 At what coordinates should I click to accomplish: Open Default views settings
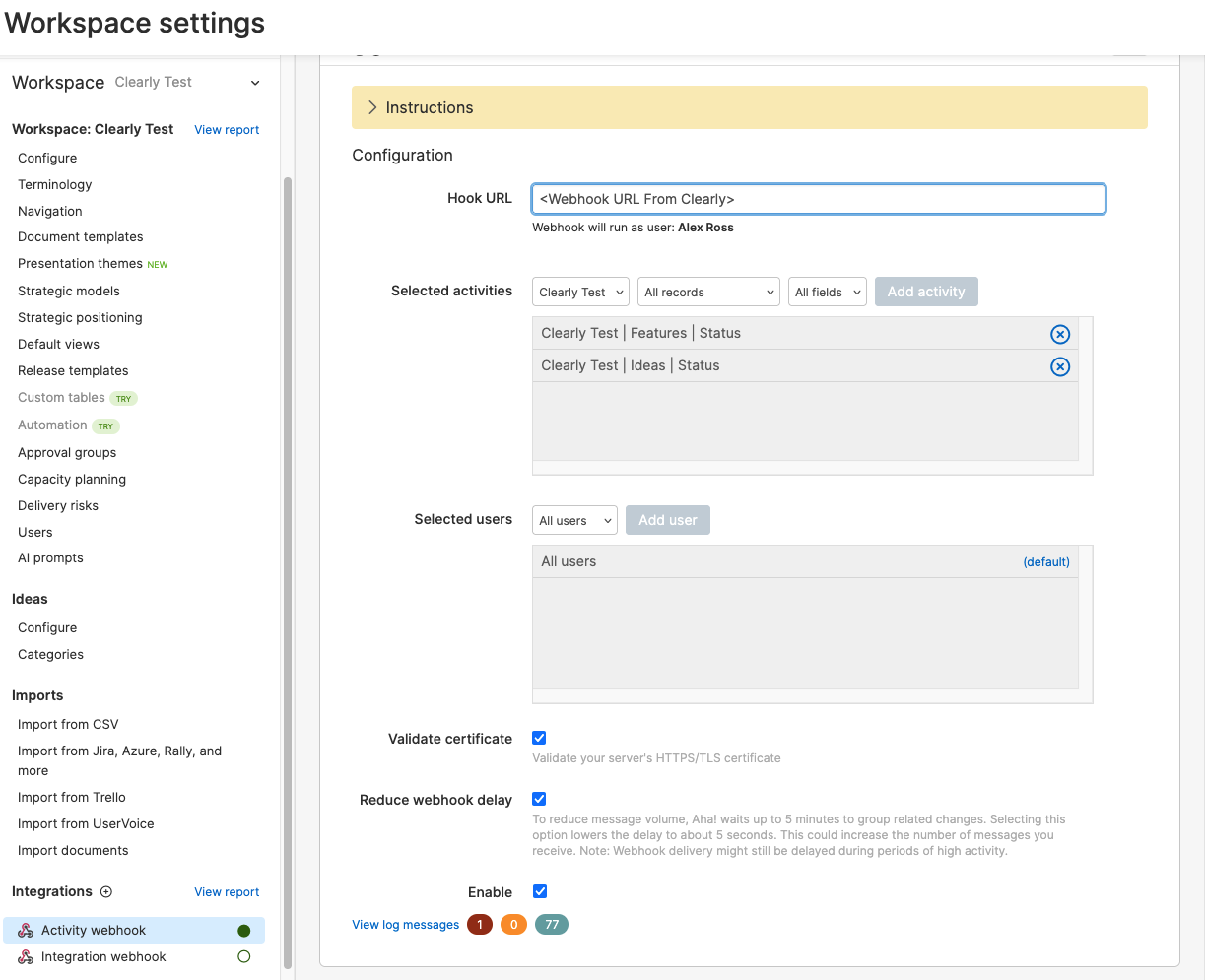pyautogui.click(x=59, y=344)
